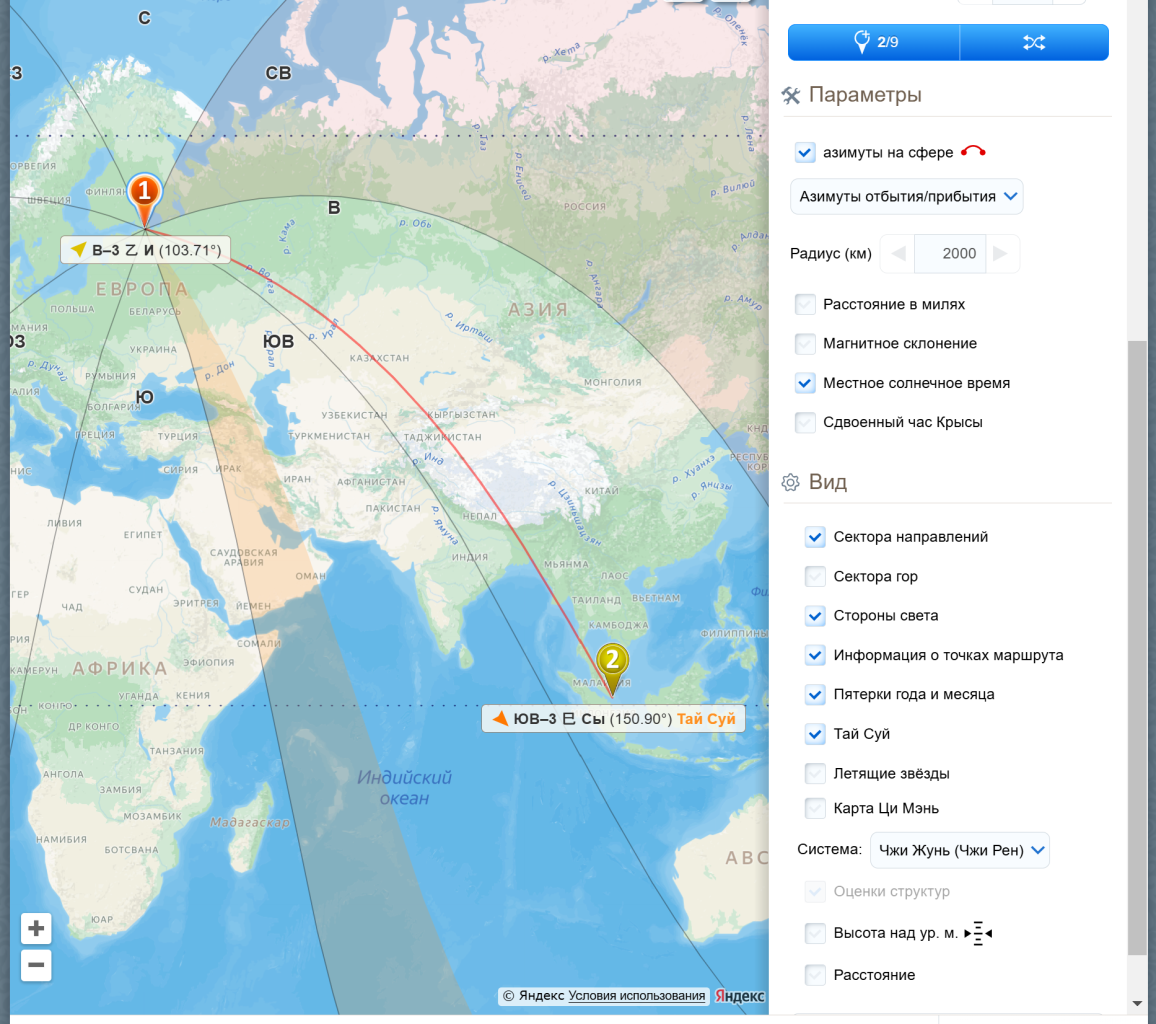
Task: Click the lightbulb 2/9 hint button
Action: pyautogui.click(x=873, y=42)
